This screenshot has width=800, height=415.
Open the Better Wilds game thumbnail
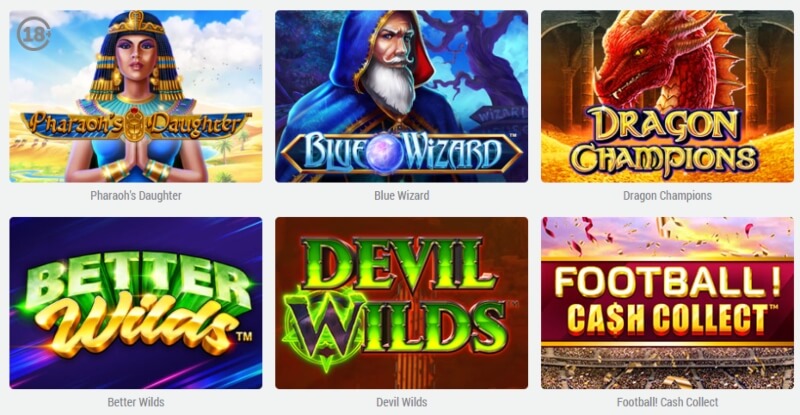click(136, 303)
